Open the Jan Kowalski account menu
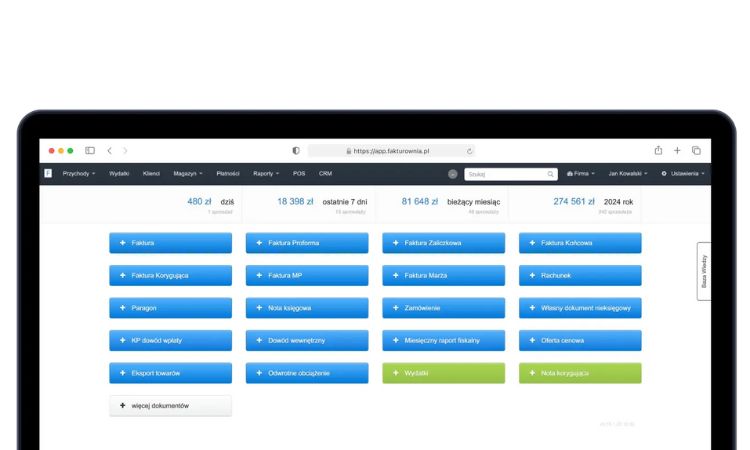 tap(629, 174)
